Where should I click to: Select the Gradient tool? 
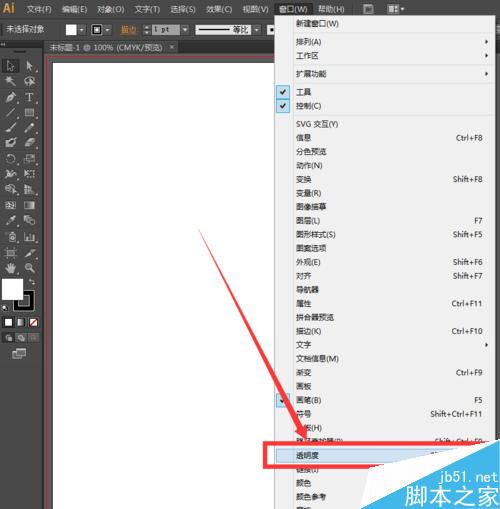click(x=29, y=205)
